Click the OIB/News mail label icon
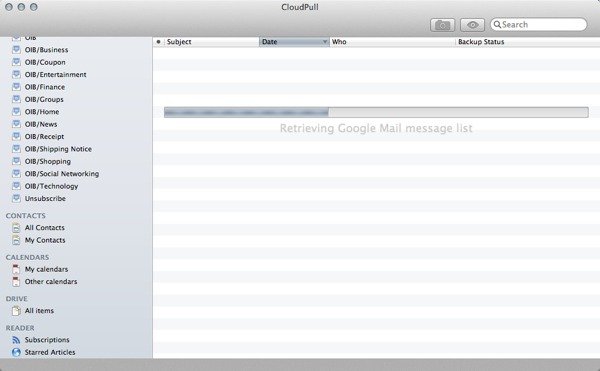Viewport: 600px width, 371px height. pos(16,124)
